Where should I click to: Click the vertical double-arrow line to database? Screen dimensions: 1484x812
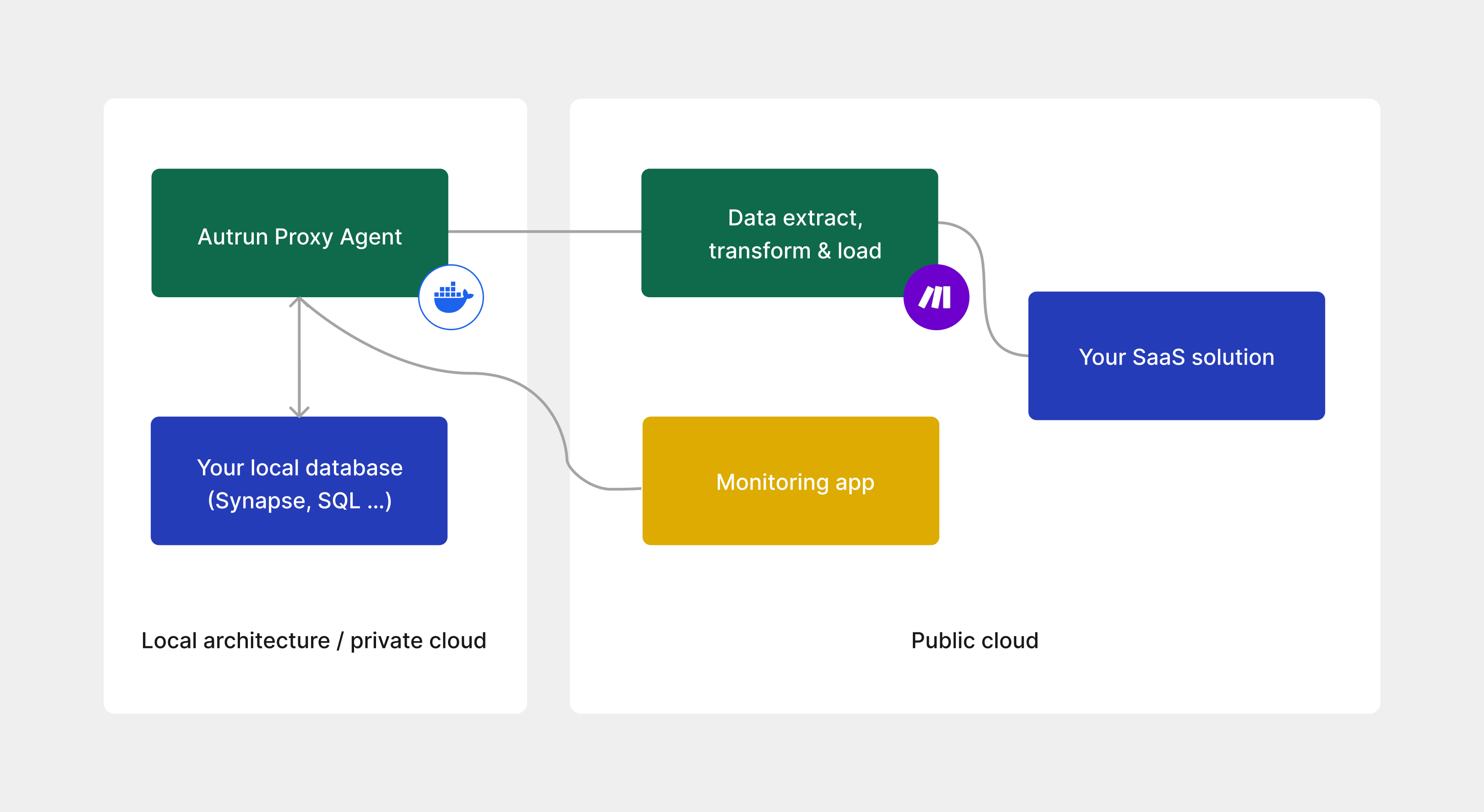(299, 357)
